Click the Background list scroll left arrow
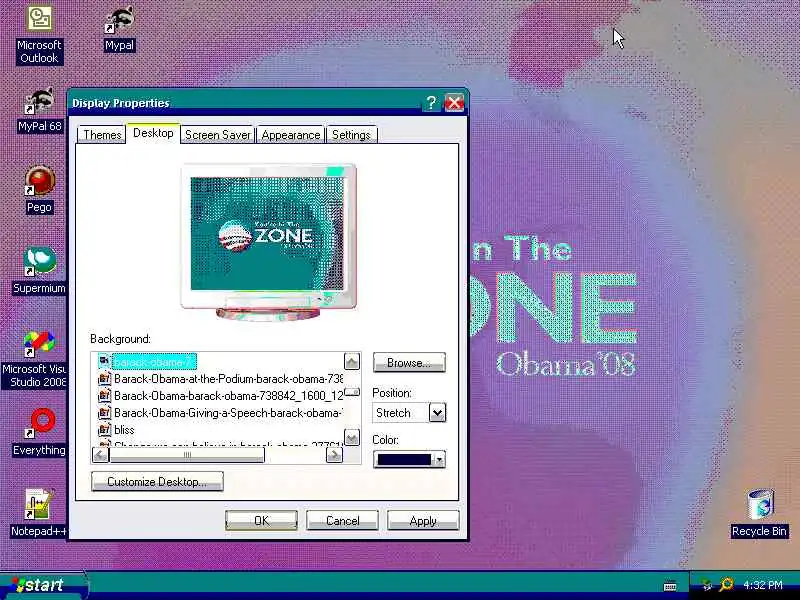 click(101, 455)
